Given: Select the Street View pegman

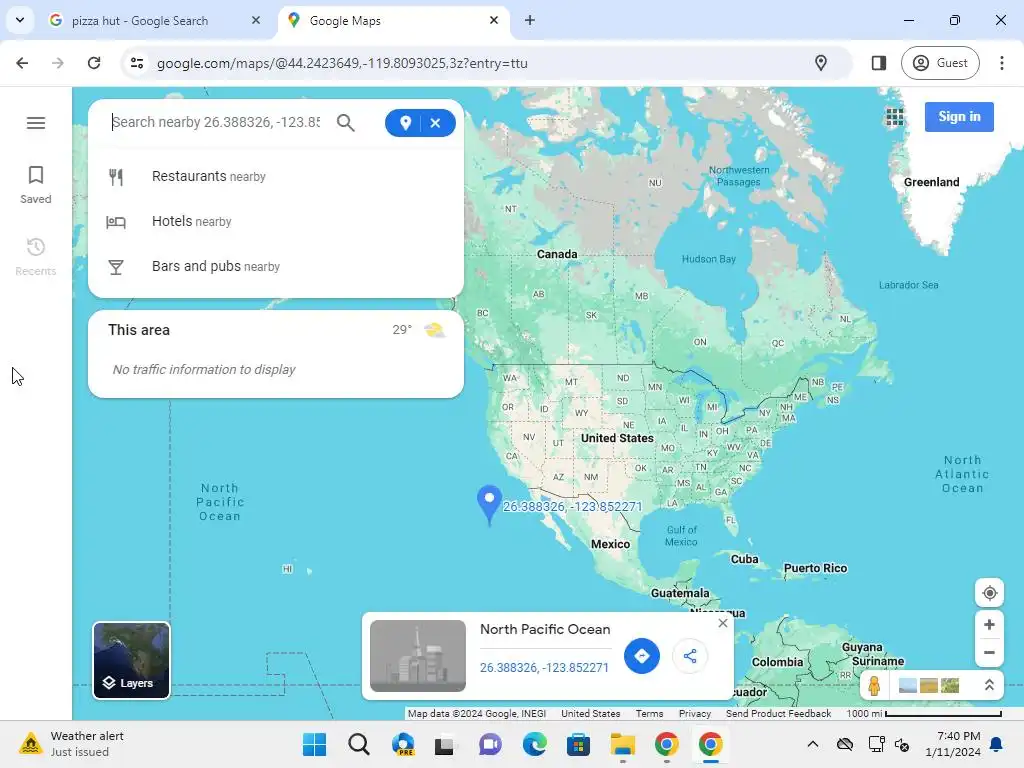Looking at the screenshot, I should 874,685.
